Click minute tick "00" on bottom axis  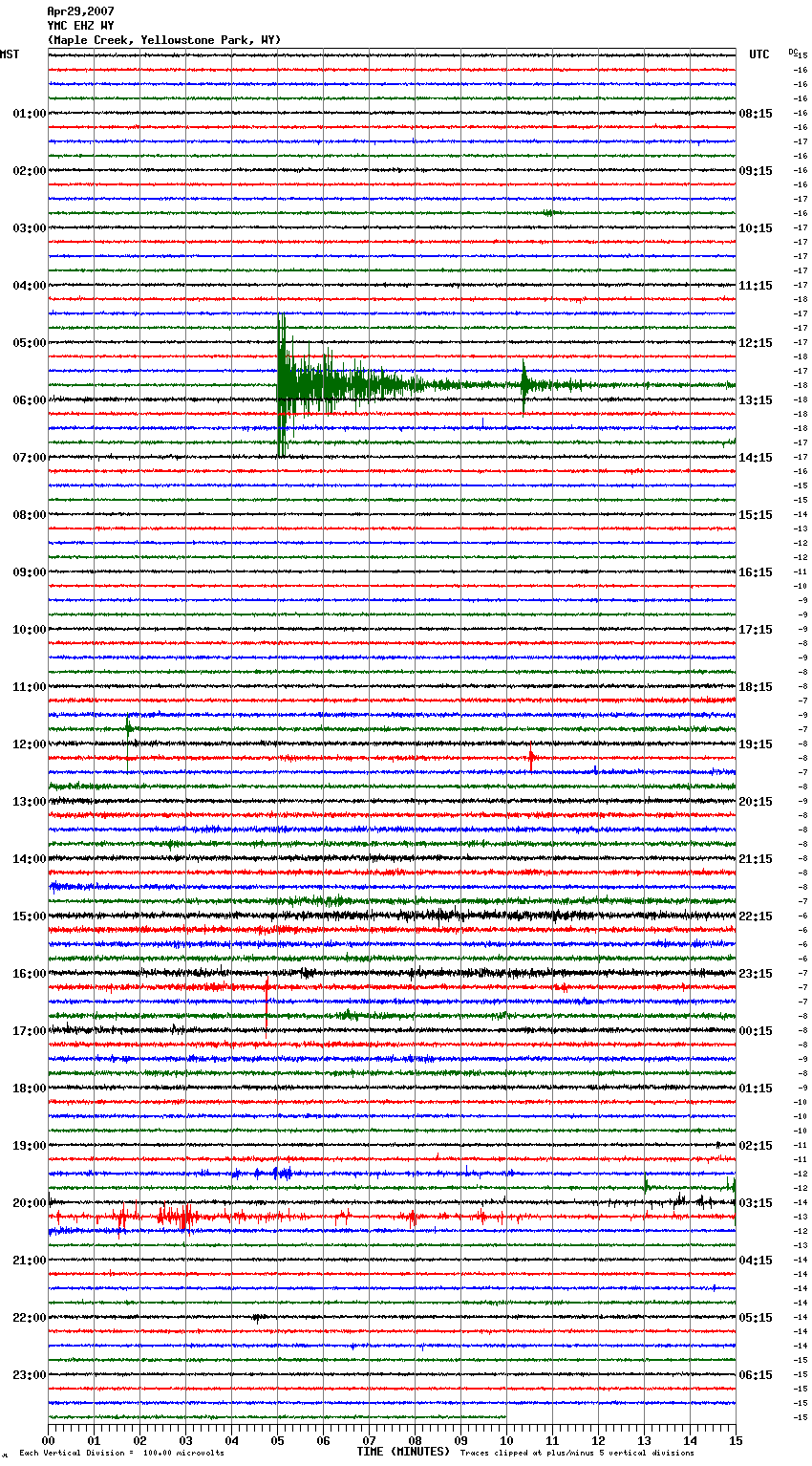pyautogui.click(x=49, y=1440)
